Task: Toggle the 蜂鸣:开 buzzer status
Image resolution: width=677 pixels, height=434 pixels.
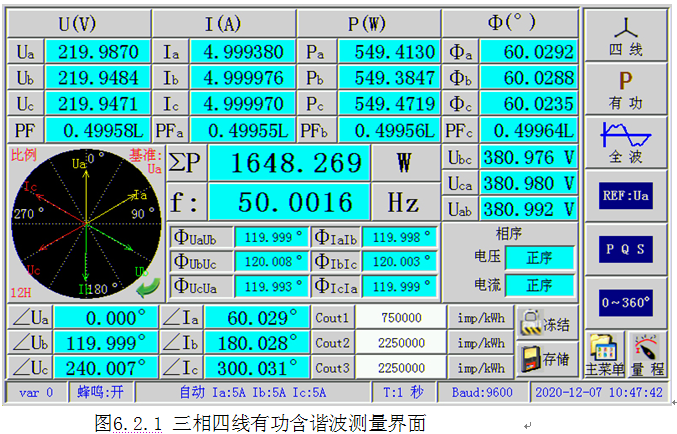Action: tap(101, 392)
